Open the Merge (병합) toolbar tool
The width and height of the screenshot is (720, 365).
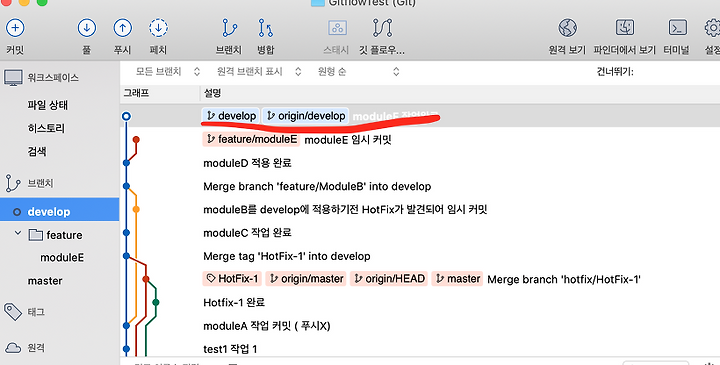pyautogui.click(x=265, y=28)
